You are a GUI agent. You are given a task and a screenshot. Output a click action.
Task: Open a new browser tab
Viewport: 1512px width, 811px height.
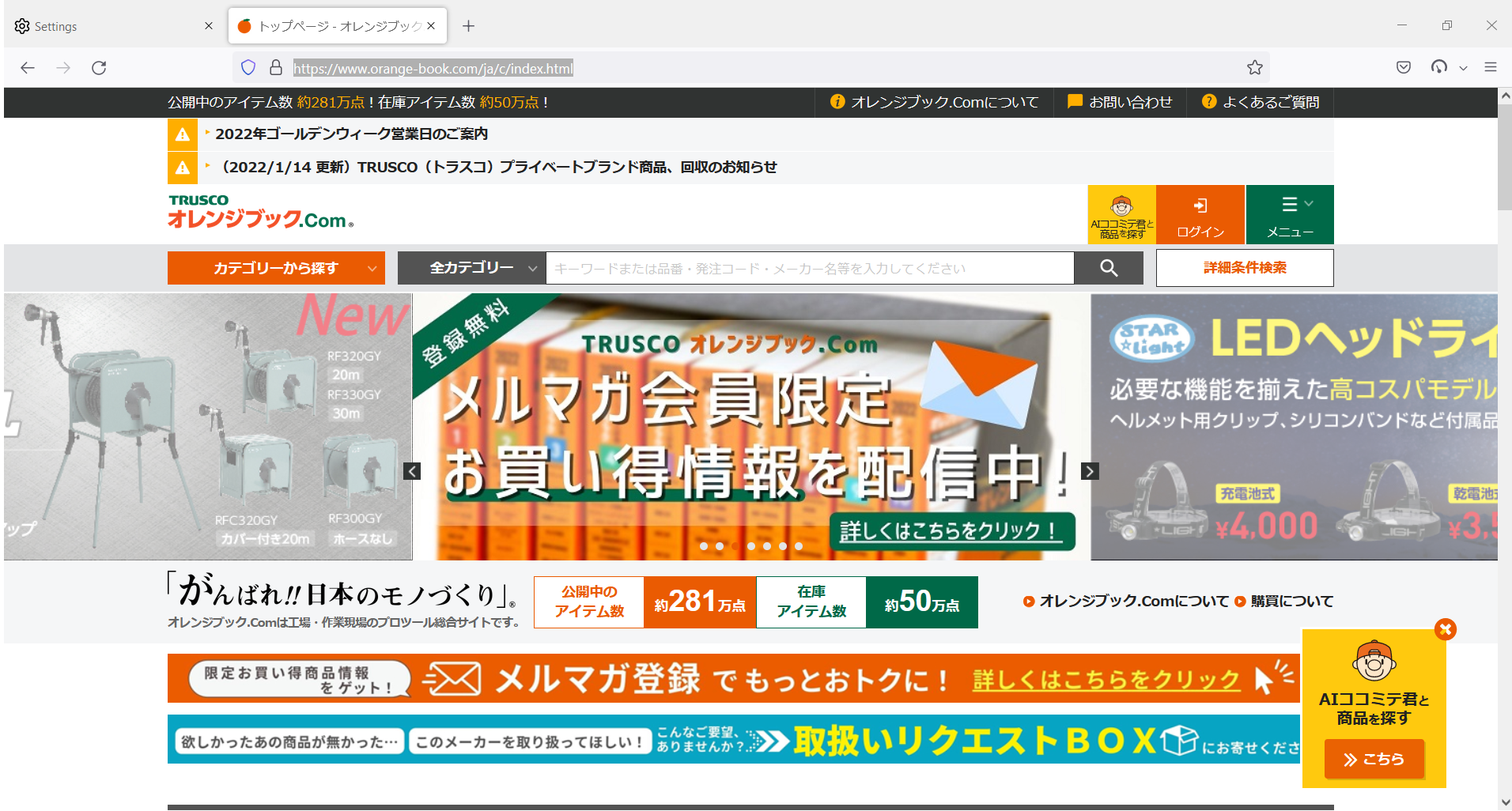[469, 26]
